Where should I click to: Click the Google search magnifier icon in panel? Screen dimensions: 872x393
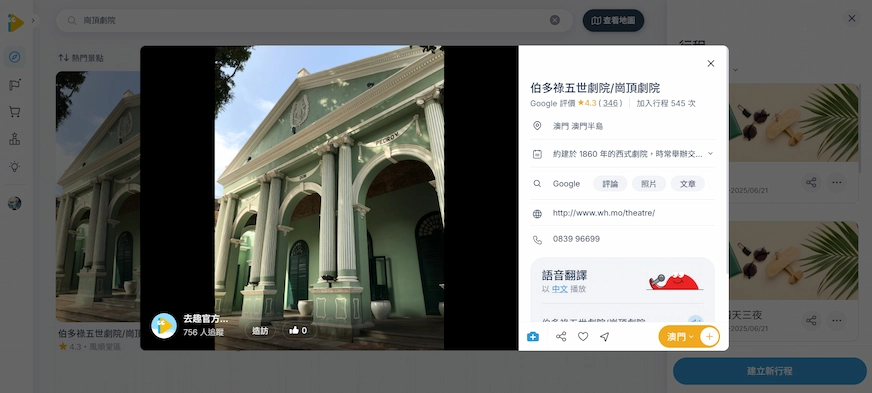pos(537,184)
